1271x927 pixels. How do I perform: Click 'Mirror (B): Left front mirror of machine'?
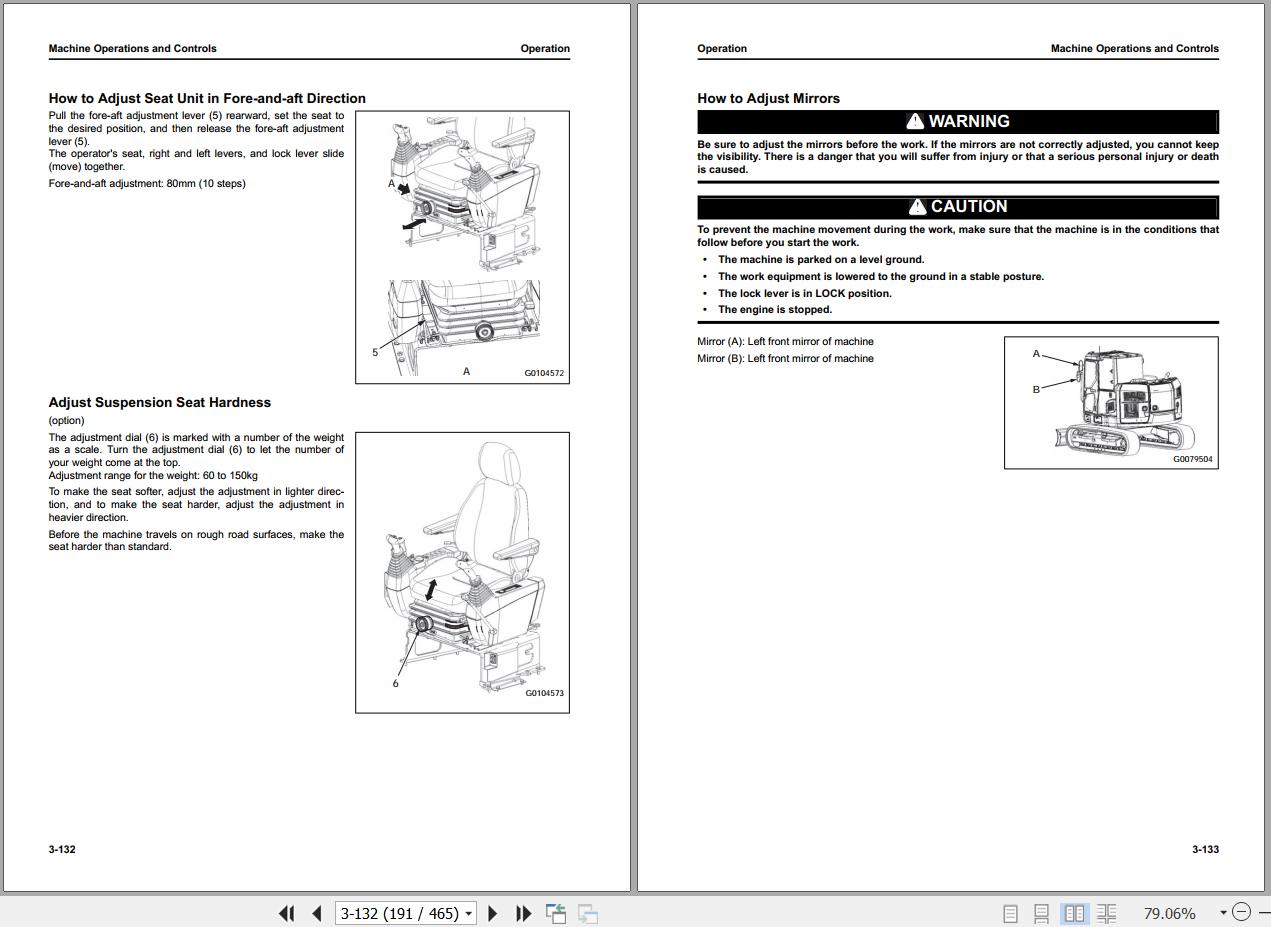tap(785, 358)
